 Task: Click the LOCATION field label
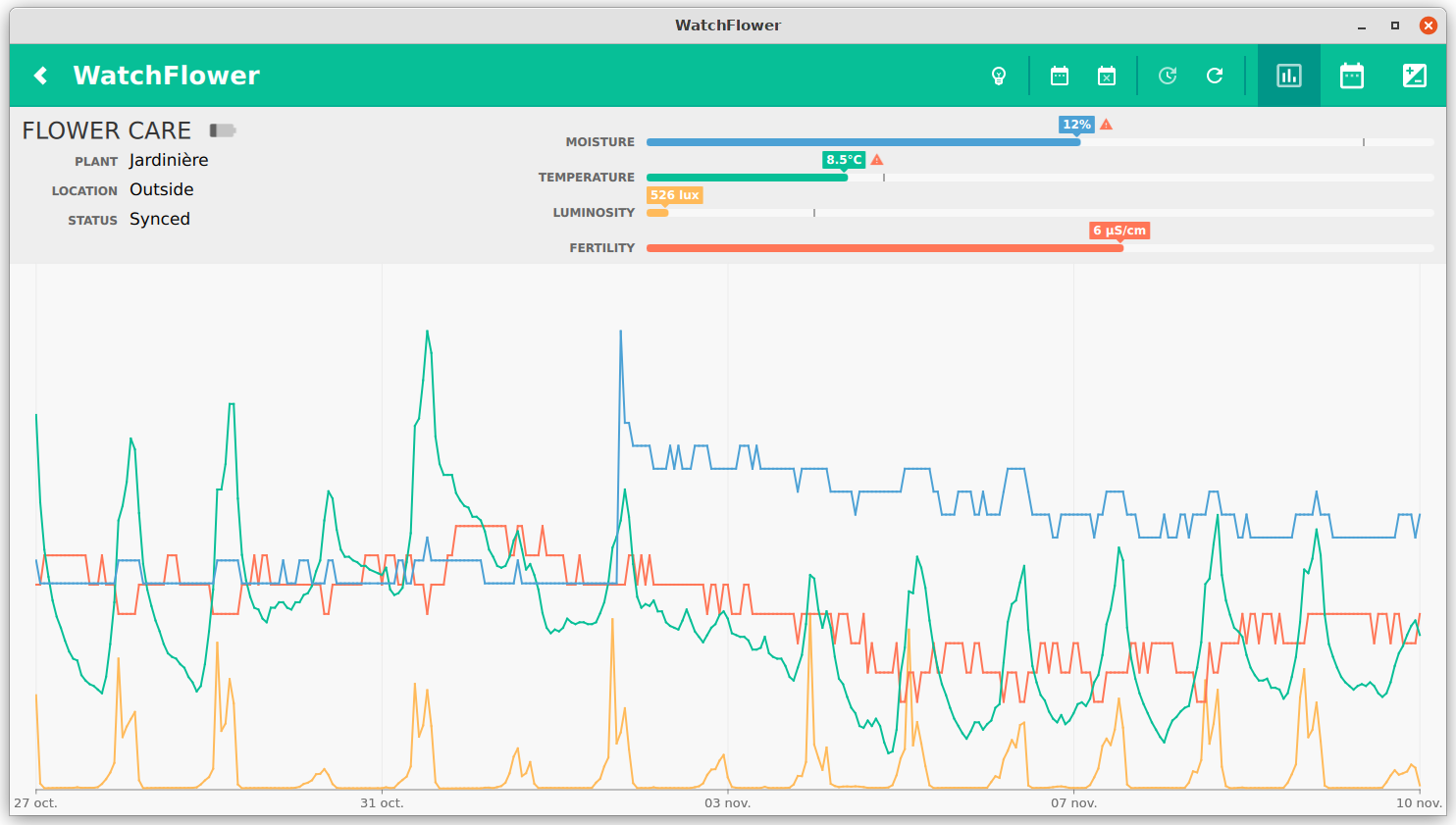coord(84,191)
